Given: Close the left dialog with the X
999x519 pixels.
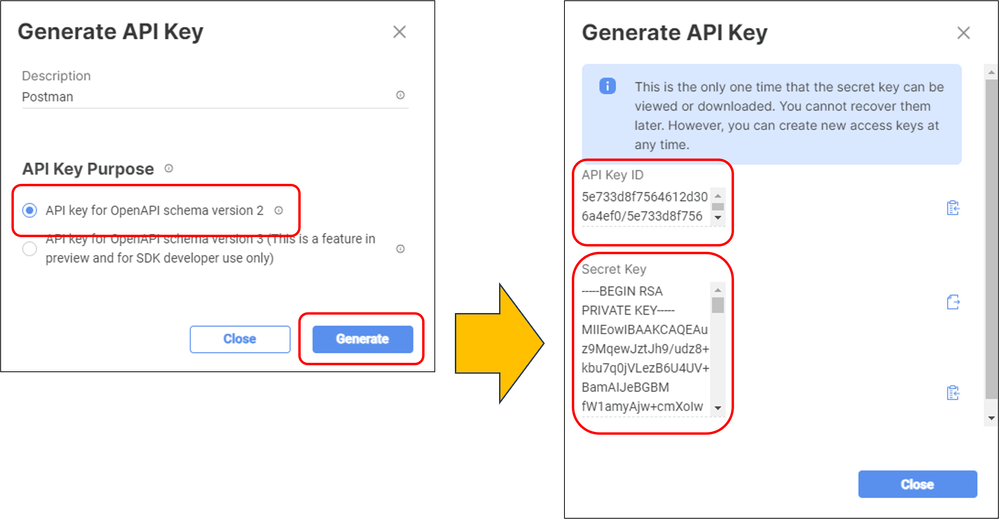Looking at the screenshot, I should [x=399, y=32].
